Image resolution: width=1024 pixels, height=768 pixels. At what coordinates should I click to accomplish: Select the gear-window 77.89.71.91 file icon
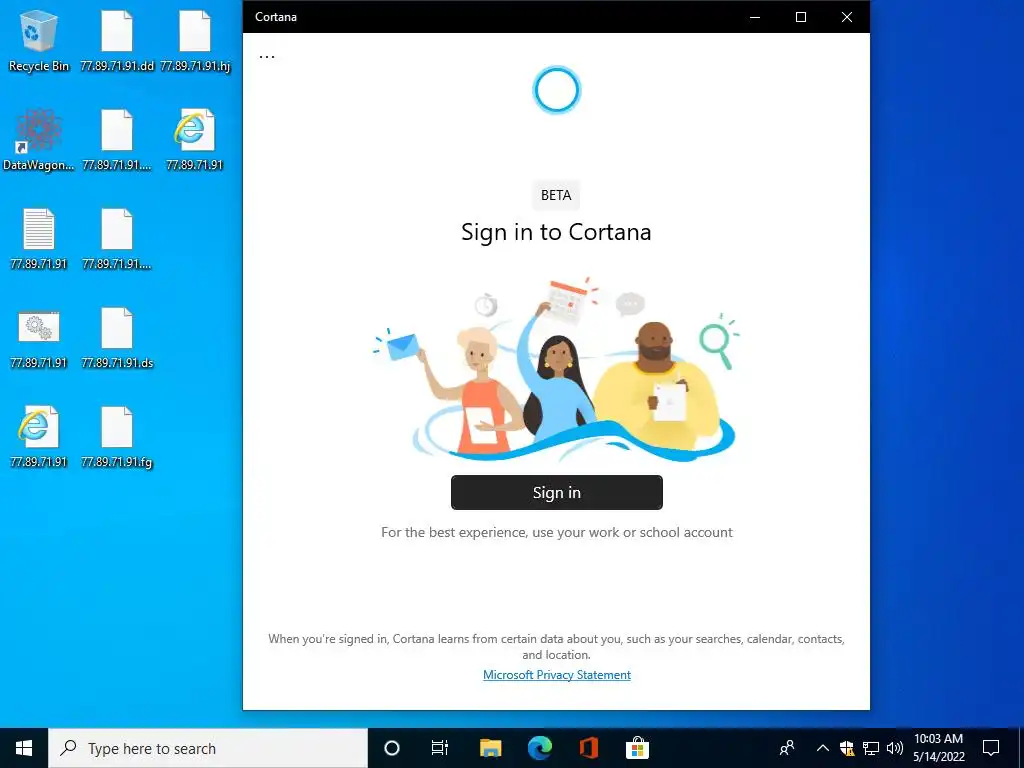(39, 338)
